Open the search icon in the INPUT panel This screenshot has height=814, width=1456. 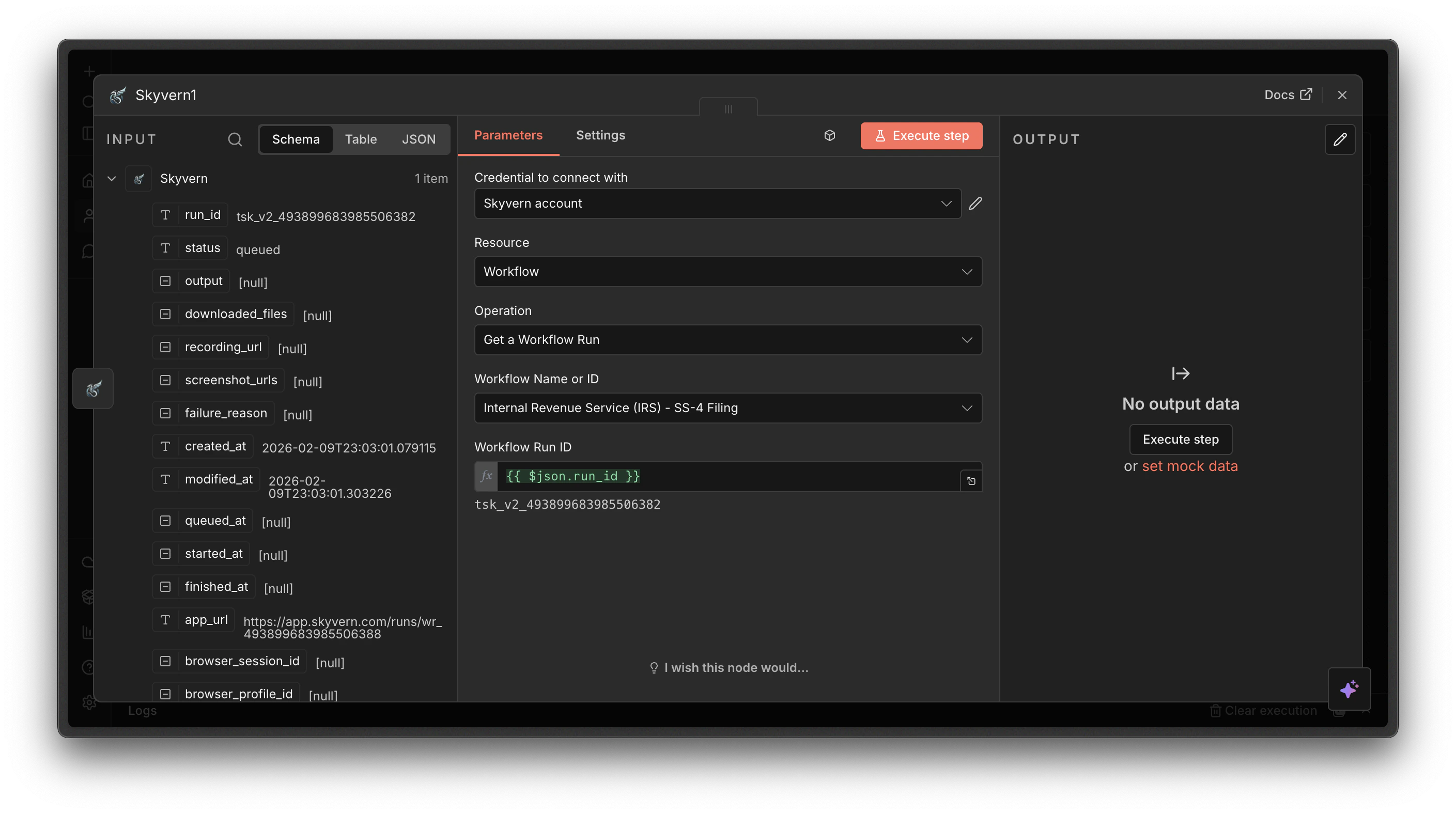point(235,139)
